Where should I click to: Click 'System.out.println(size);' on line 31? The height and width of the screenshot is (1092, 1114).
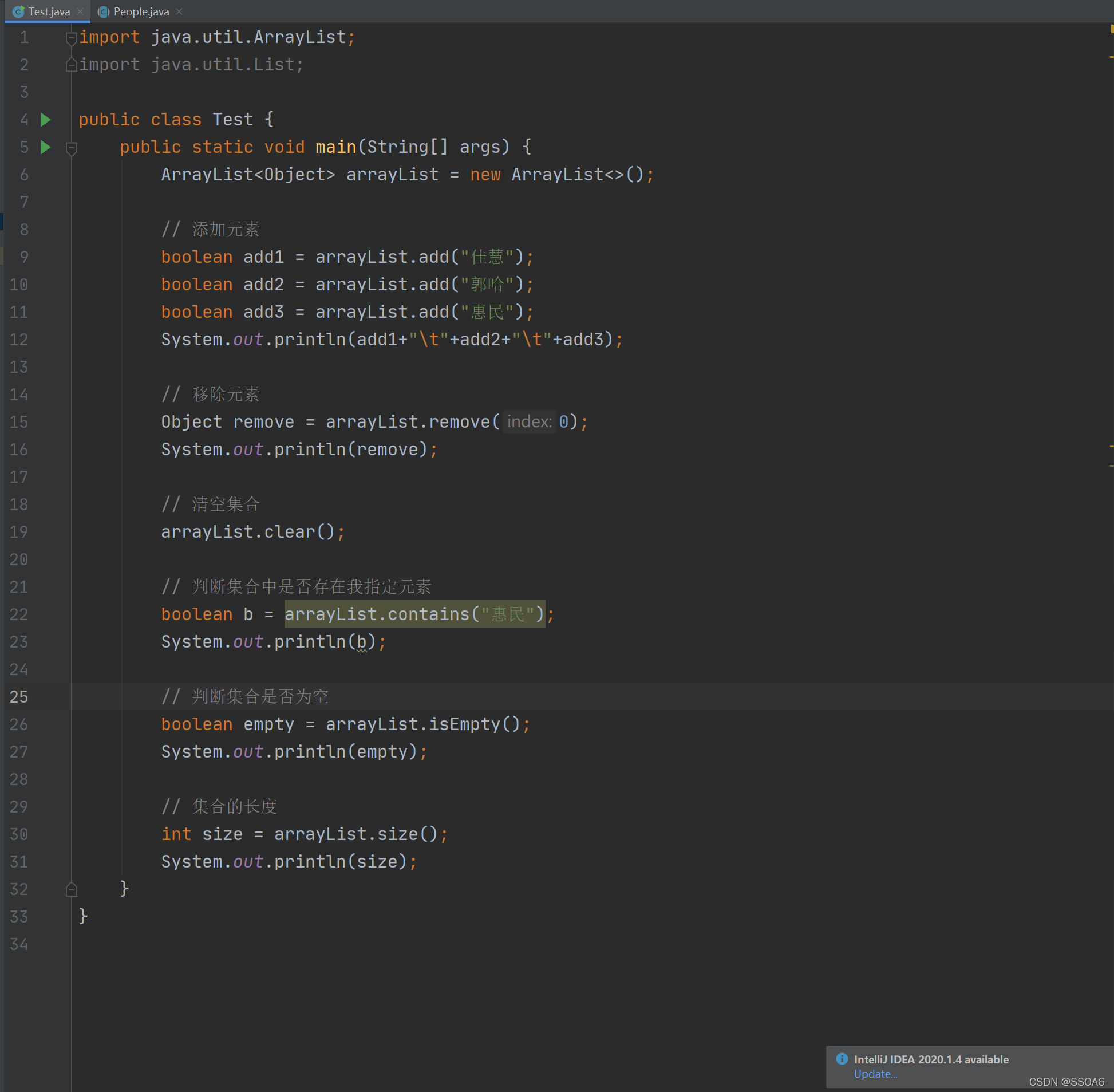tap(289, 861)
